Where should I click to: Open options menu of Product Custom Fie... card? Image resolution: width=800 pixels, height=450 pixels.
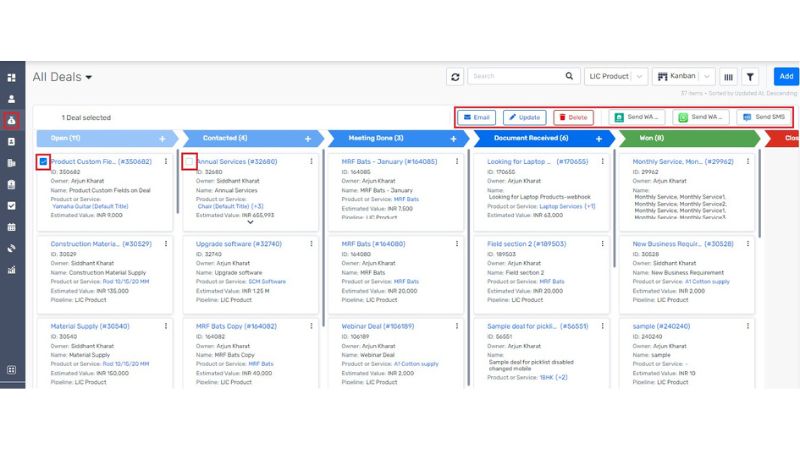pos(166,161)
